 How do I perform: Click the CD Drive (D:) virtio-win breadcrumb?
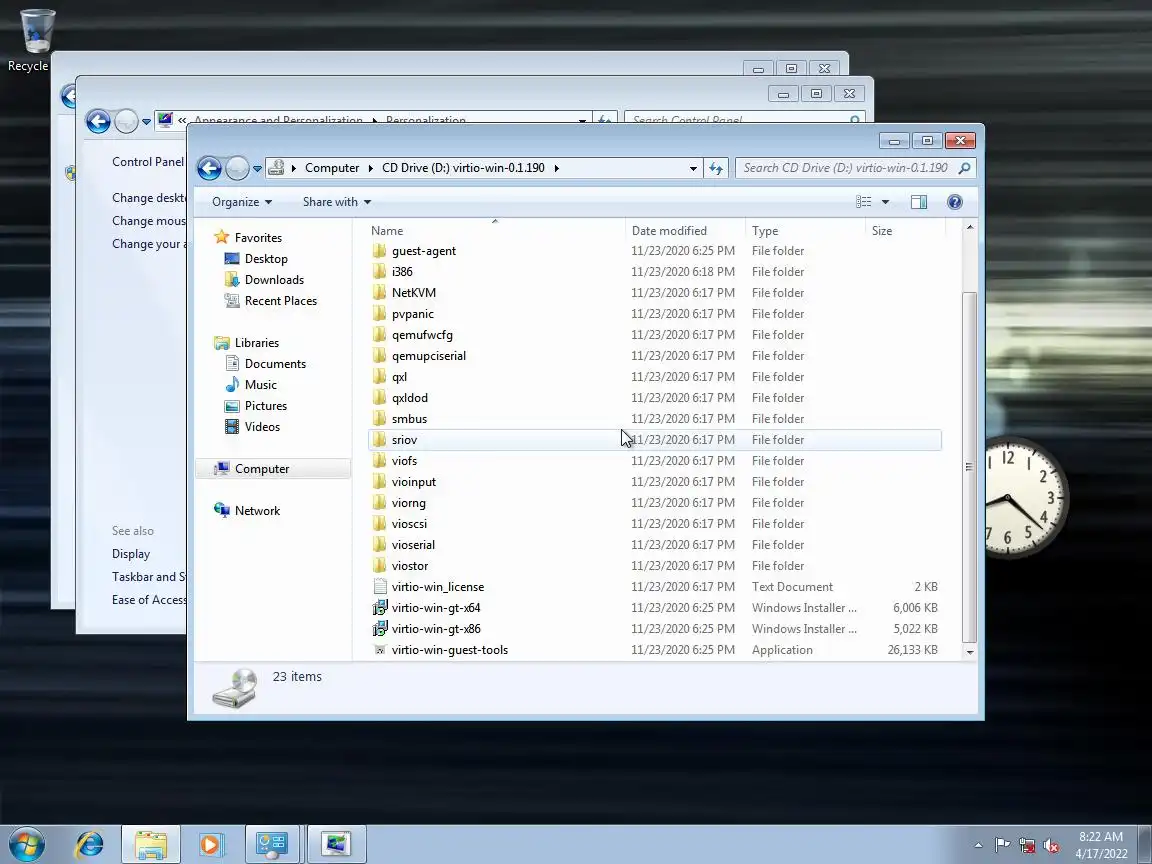(x=463, y=168)
